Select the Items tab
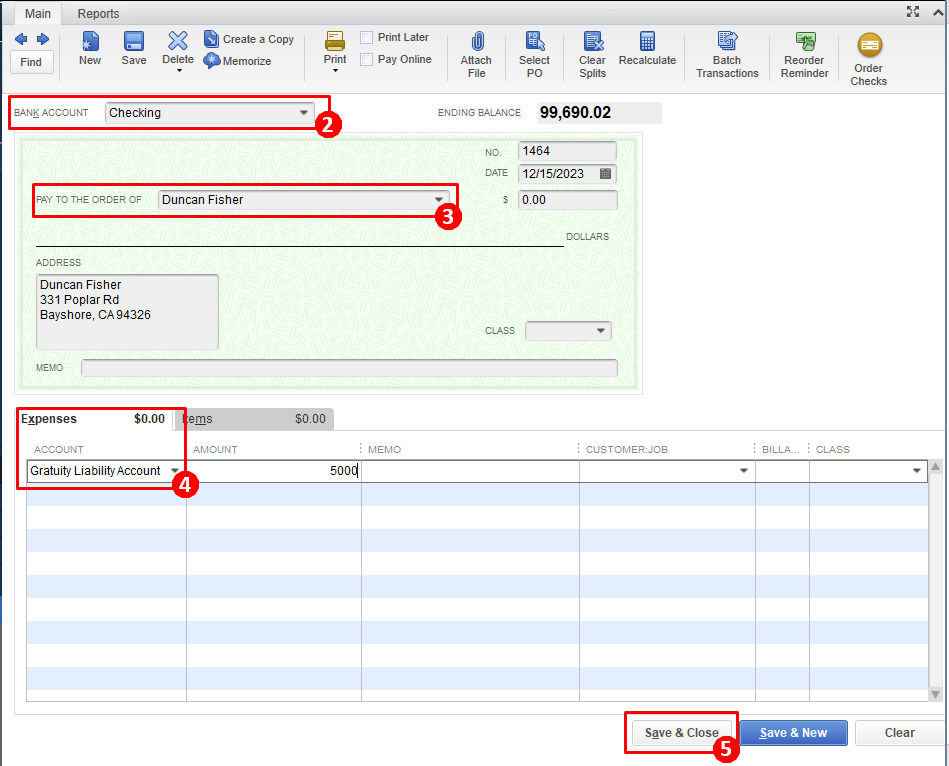This screenshot has width=949, height=766. (x=254, y=419)
